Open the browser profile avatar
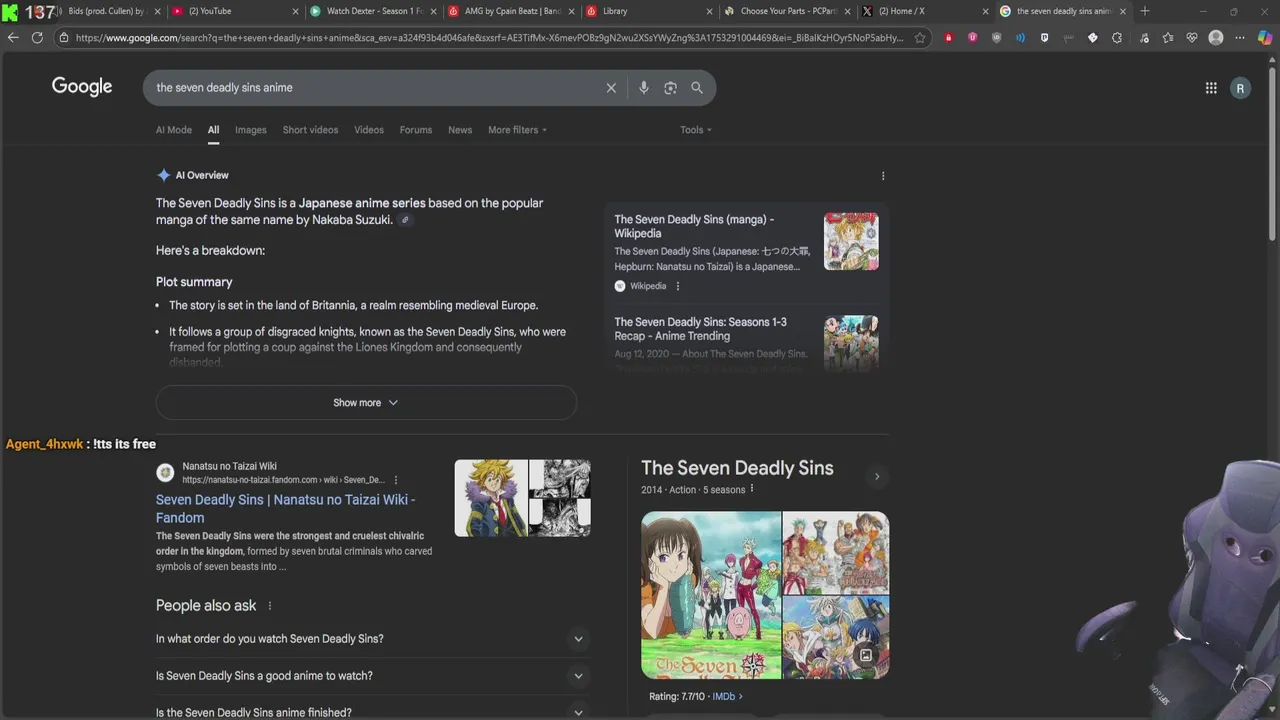This screenshot has width=1280, height=720. (1216, 38)
